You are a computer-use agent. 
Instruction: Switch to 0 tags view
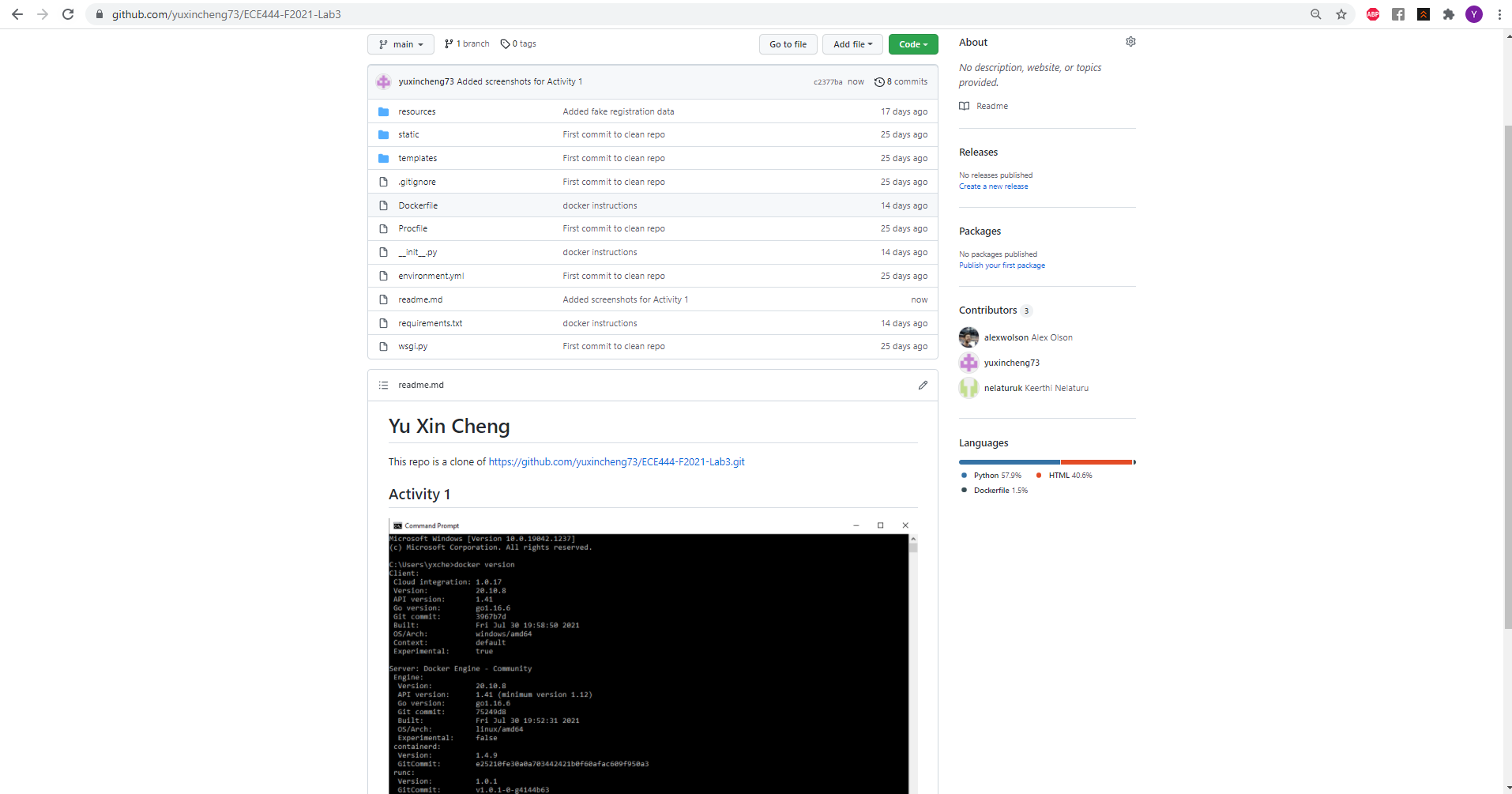point(518,43)
